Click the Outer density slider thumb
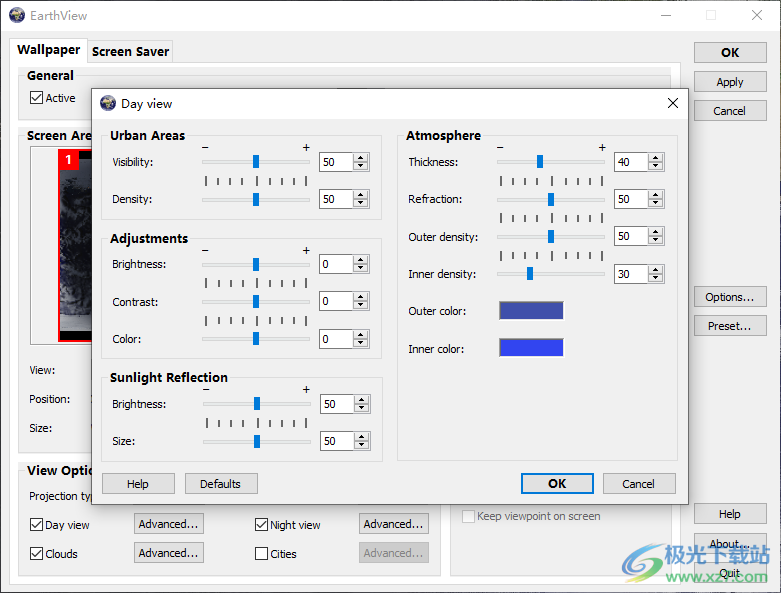This screenshot has width=781, height=593. 551,237
